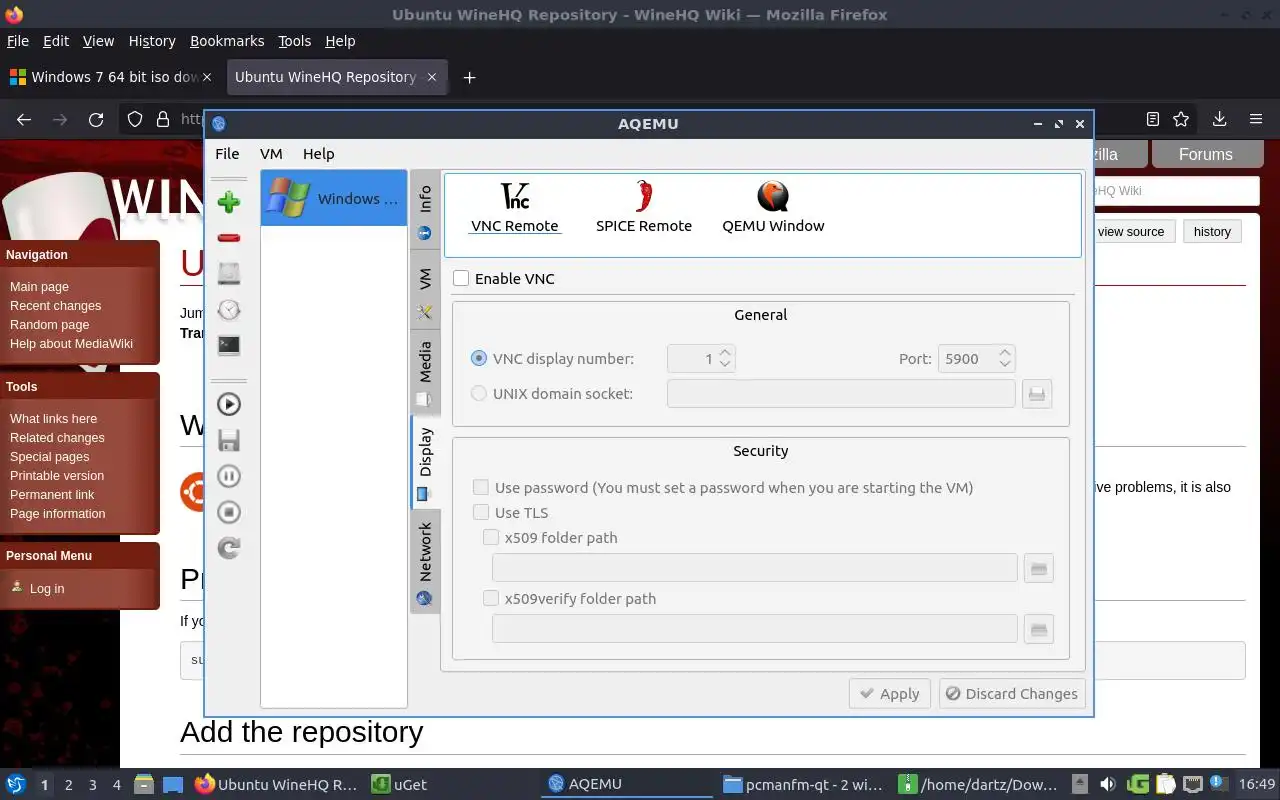
Task: Go back using Firefox back arrow
Action: (24, 119)
